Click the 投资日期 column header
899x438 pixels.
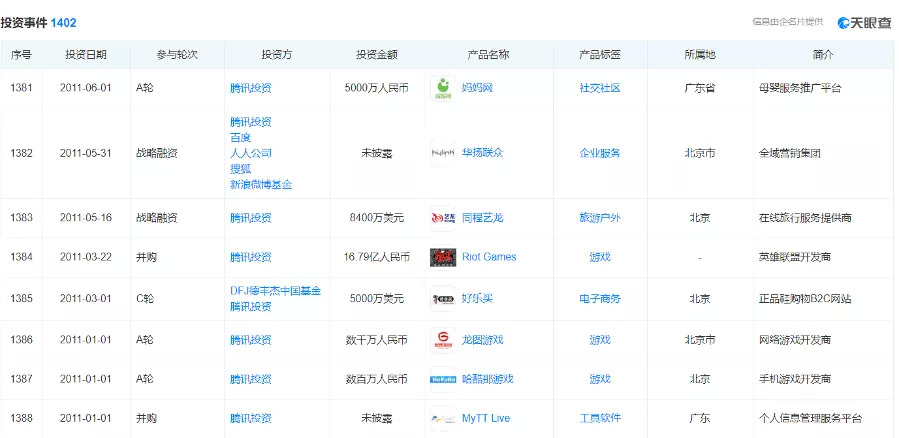tap(85, 55)
